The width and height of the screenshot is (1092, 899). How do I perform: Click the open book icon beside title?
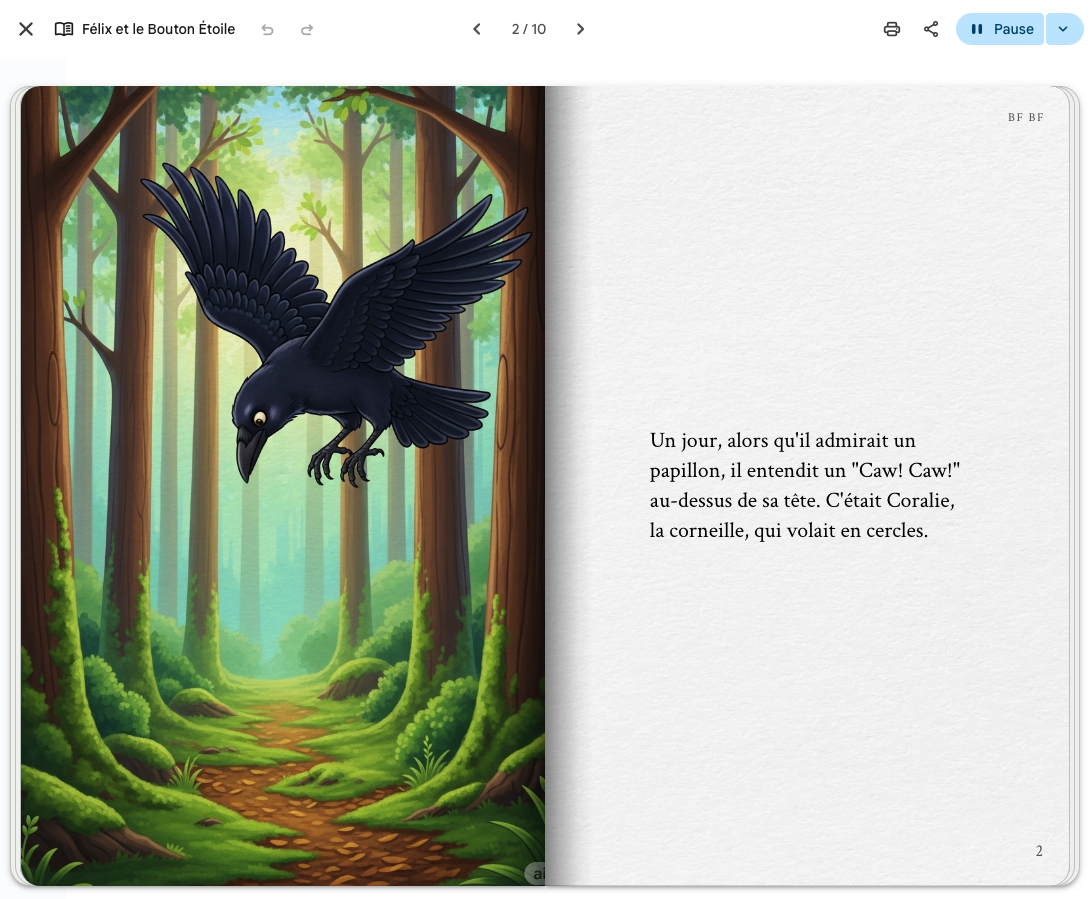pyautogui.click(x=64, y=29)
